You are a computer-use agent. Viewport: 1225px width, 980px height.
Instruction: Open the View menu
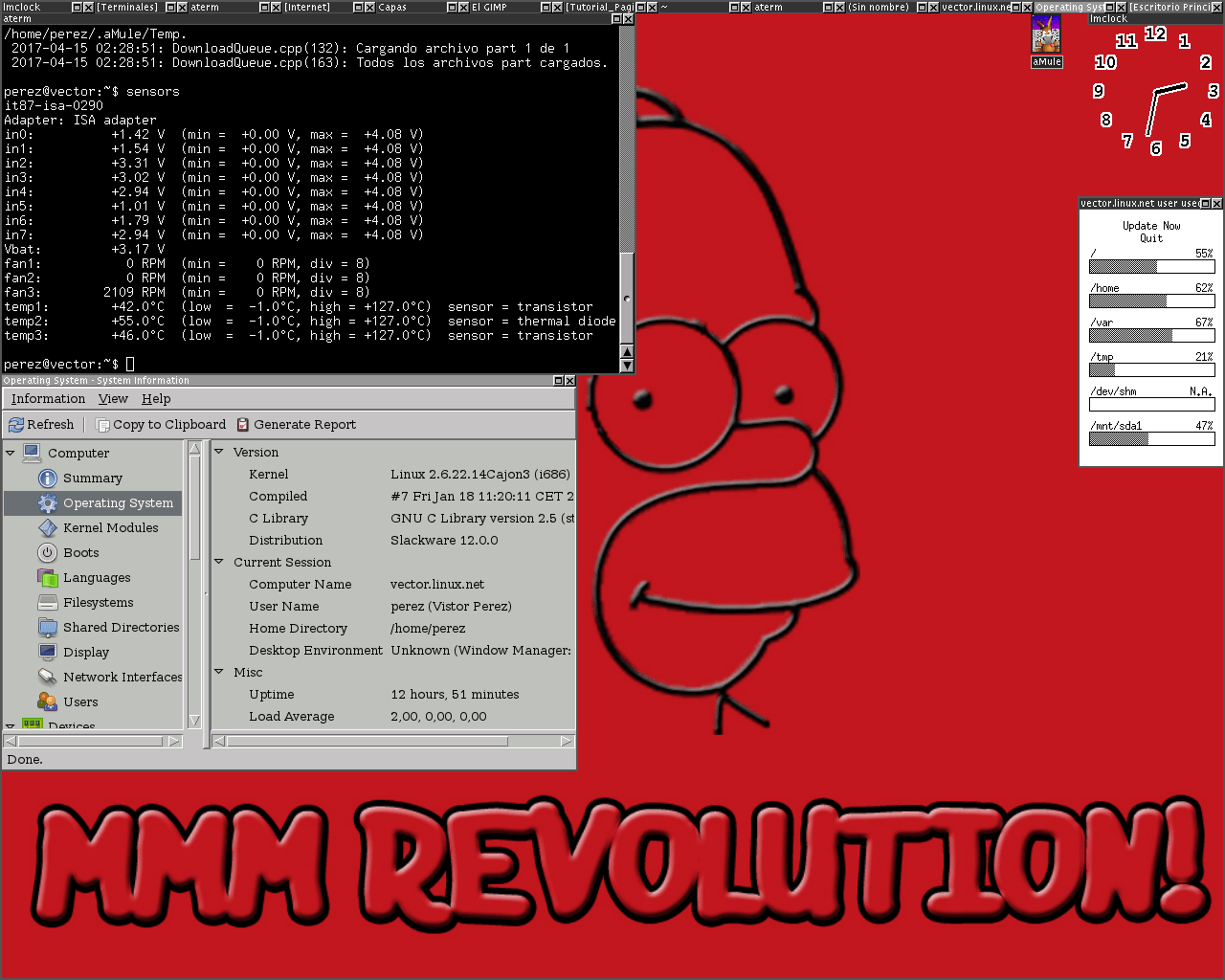point(113,399)
